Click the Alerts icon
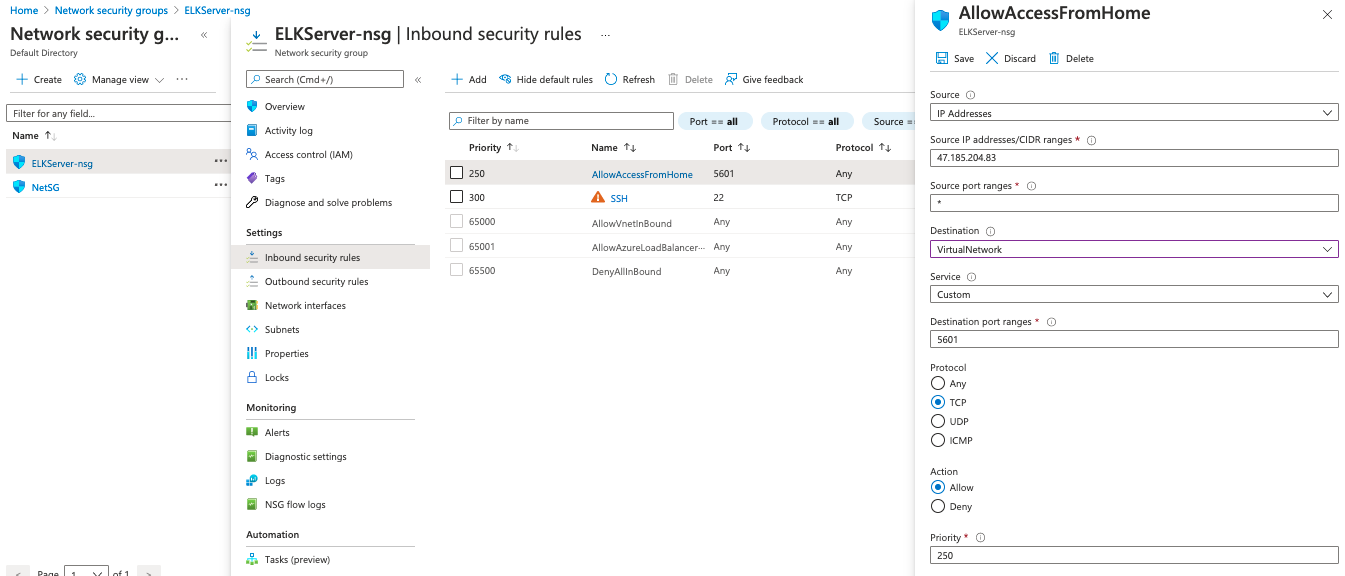This screenshot has width=1345, height=576. [x=252, y=432]
